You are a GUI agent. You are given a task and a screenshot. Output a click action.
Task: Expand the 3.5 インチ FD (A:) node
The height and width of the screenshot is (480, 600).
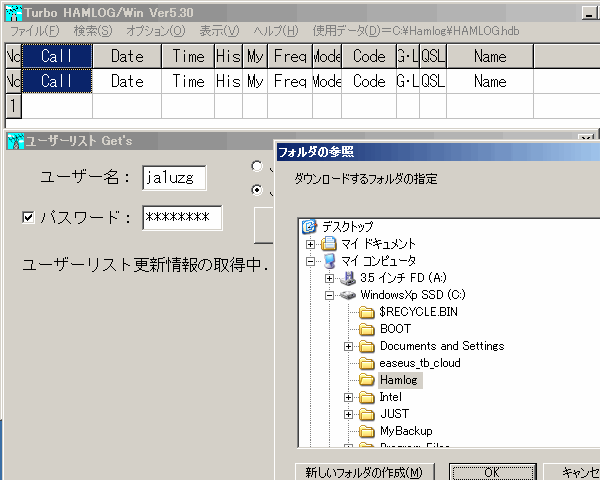coord(329,278)
